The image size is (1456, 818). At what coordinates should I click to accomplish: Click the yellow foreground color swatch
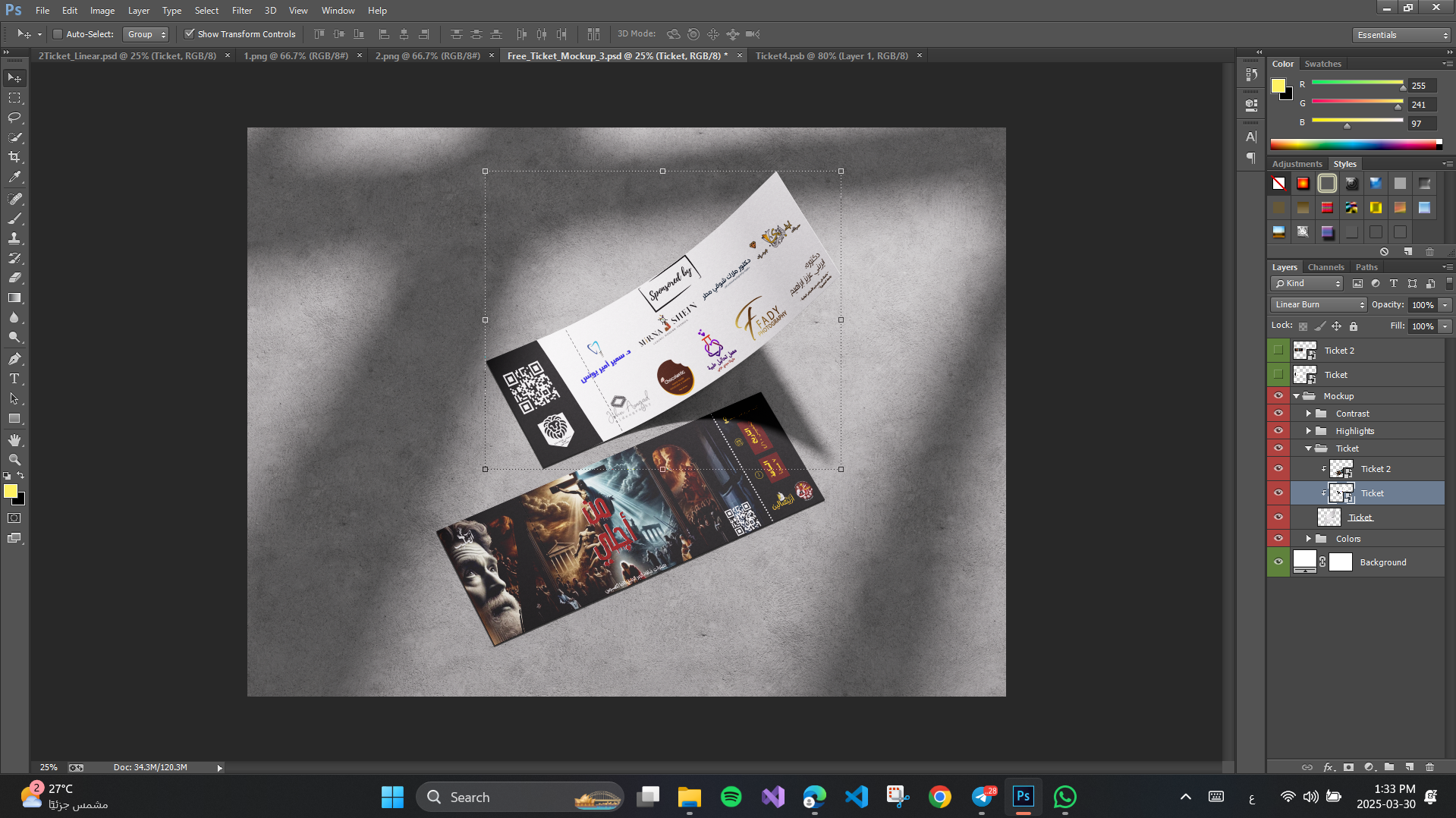click(11, 492)
